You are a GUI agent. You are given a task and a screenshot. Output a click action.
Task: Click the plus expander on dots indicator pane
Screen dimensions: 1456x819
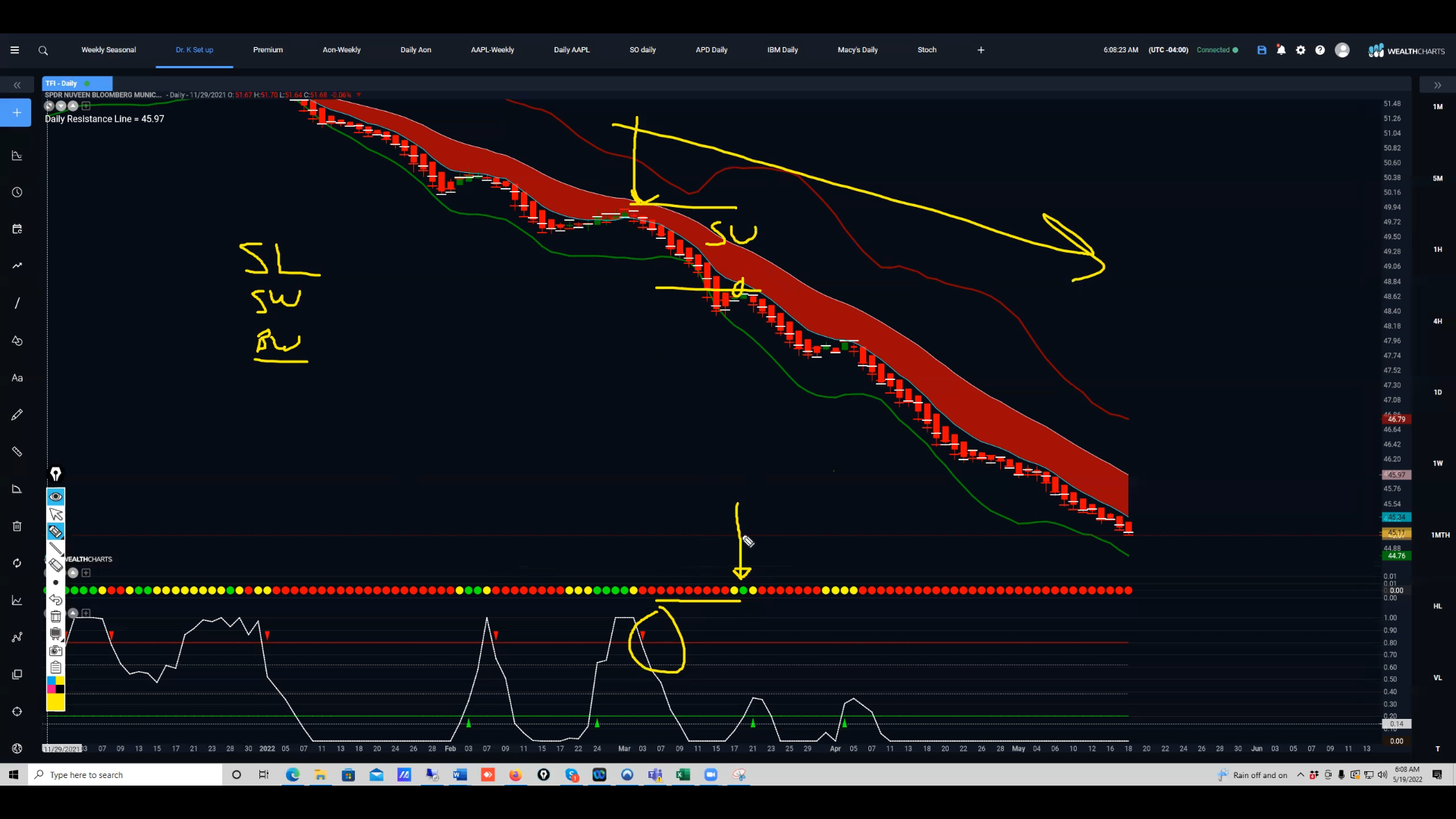[x=86, y=573]
